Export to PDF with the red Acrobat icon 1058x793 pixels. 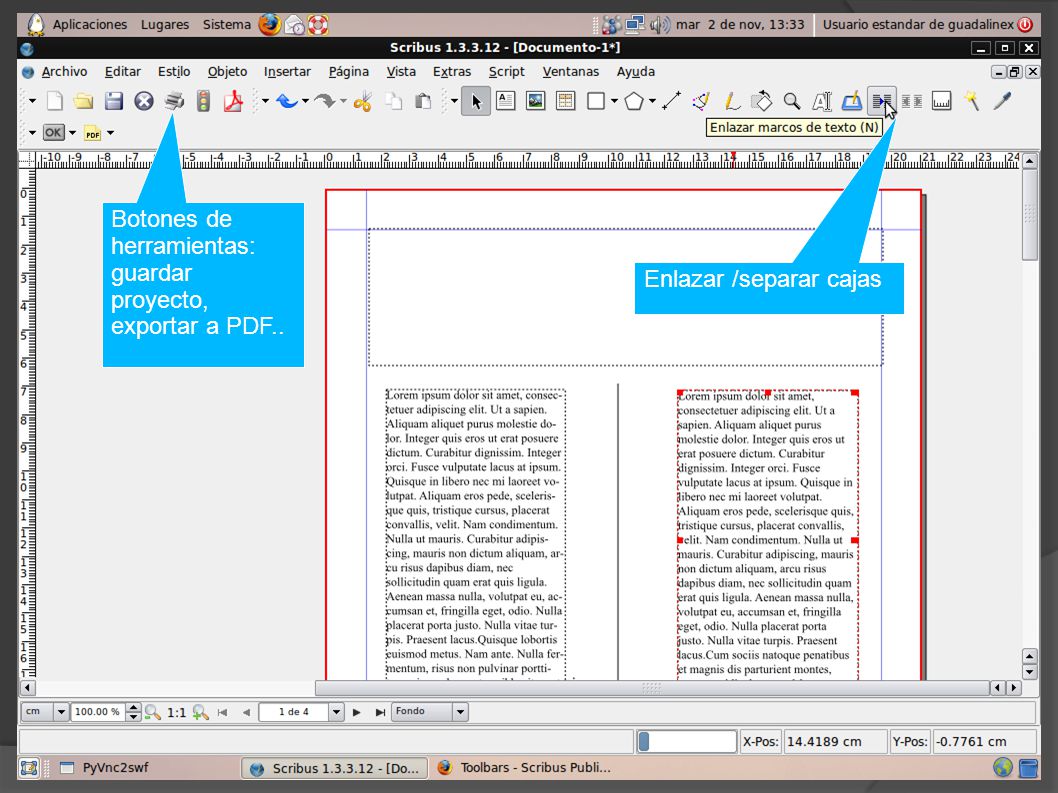pyautogui.click(x=233, y=101)
